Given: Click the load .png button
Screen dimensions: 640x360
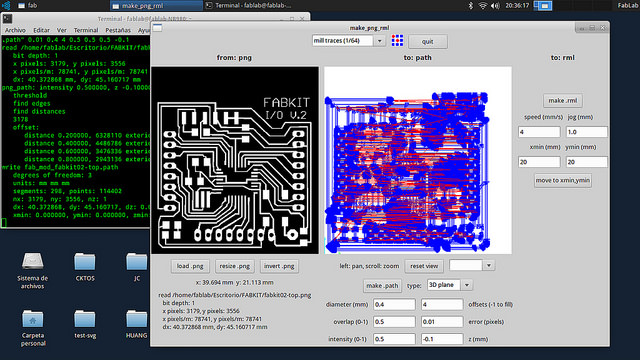Looking at the screenshot, I should click(x=190, y=266).
